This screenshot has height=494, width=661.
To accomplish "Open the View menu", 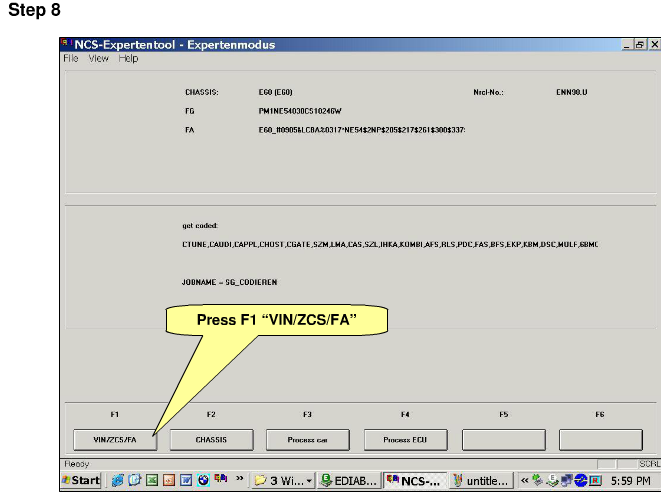I will tap(99, 59).
